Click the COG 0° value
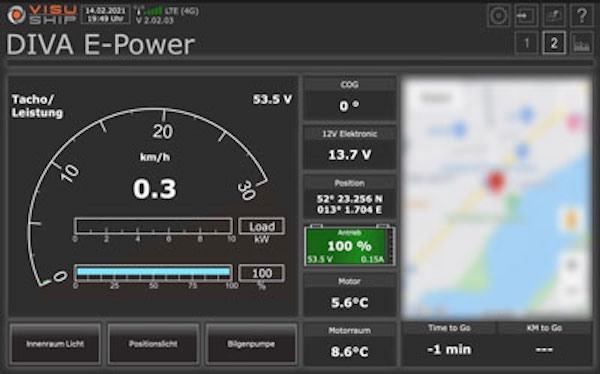 [350, 106]
